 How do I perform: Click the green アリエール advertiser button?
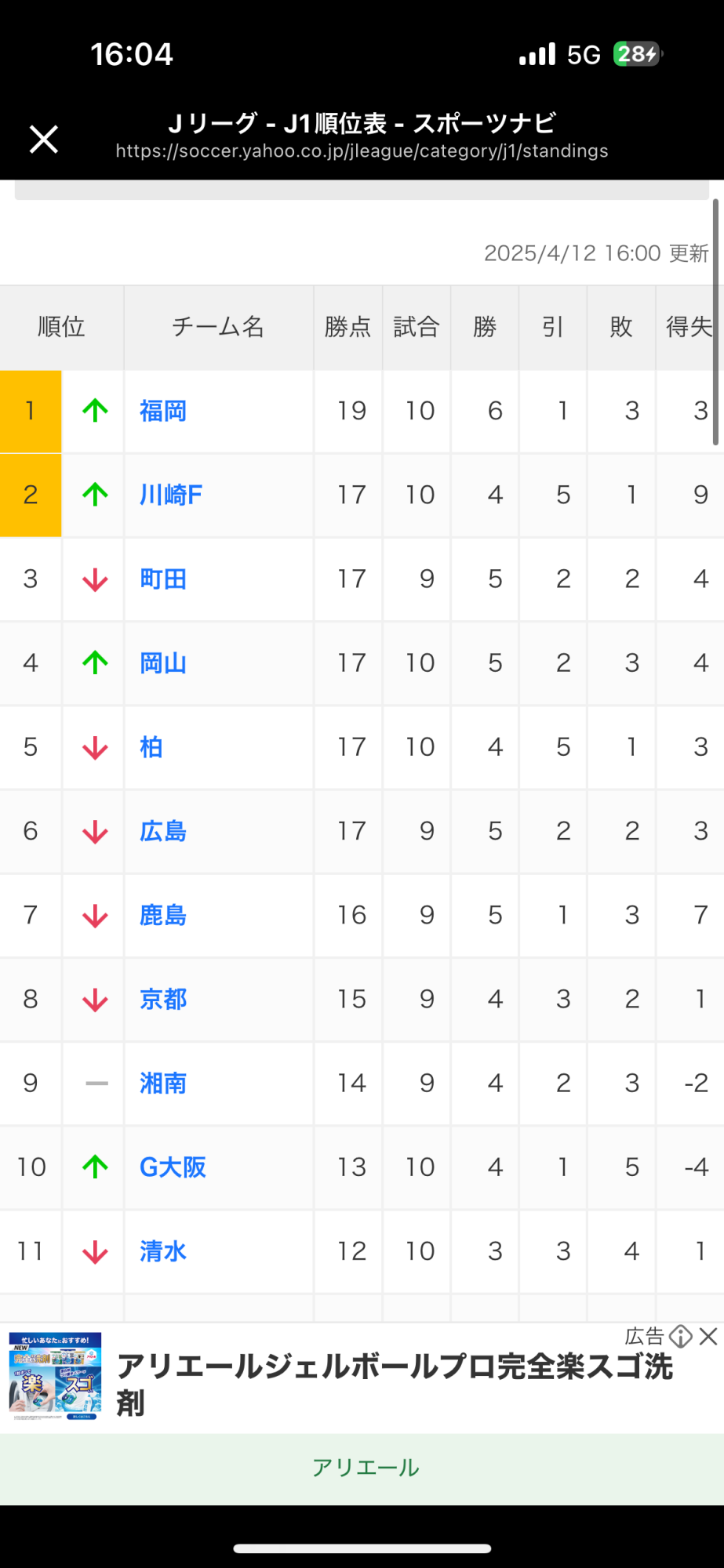[x=366, y=1468]
